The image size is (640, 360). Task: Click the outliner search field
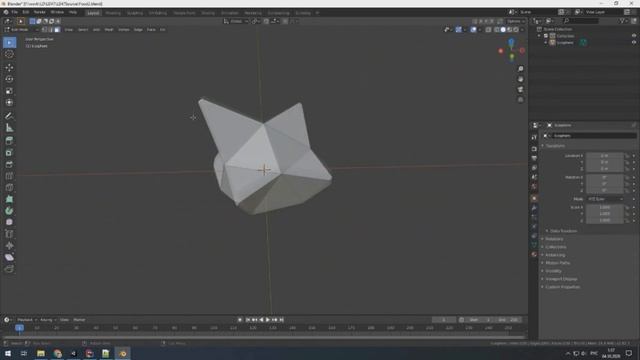(x=582, y=21)
